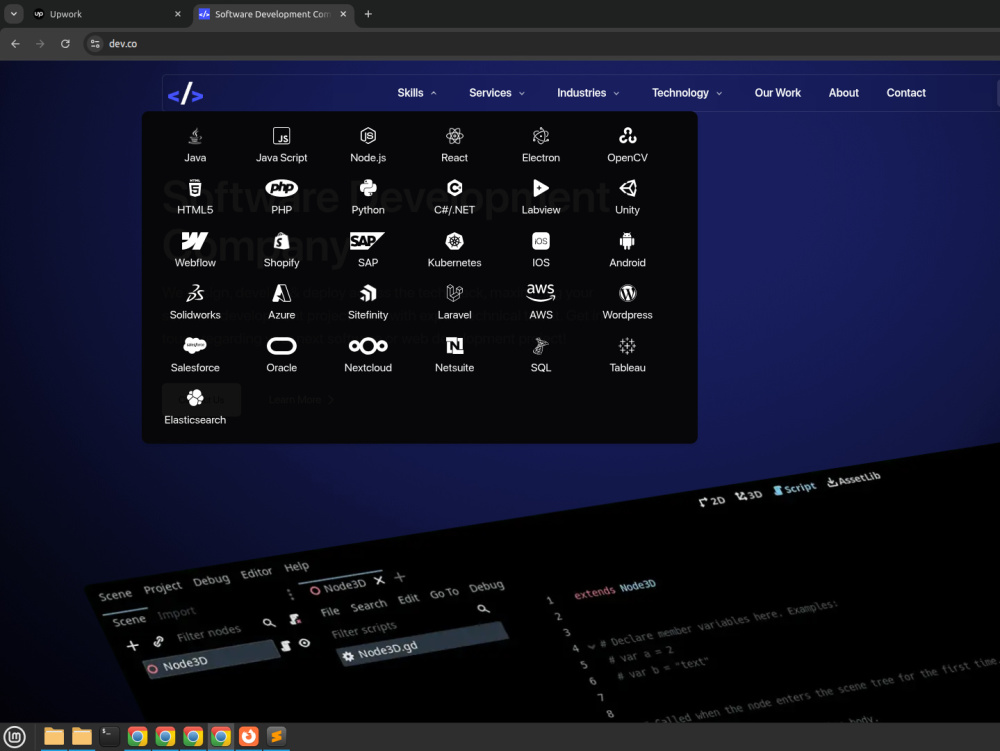
Task: Choose the Shopify bag icon
Action: [x=281, y=241]
